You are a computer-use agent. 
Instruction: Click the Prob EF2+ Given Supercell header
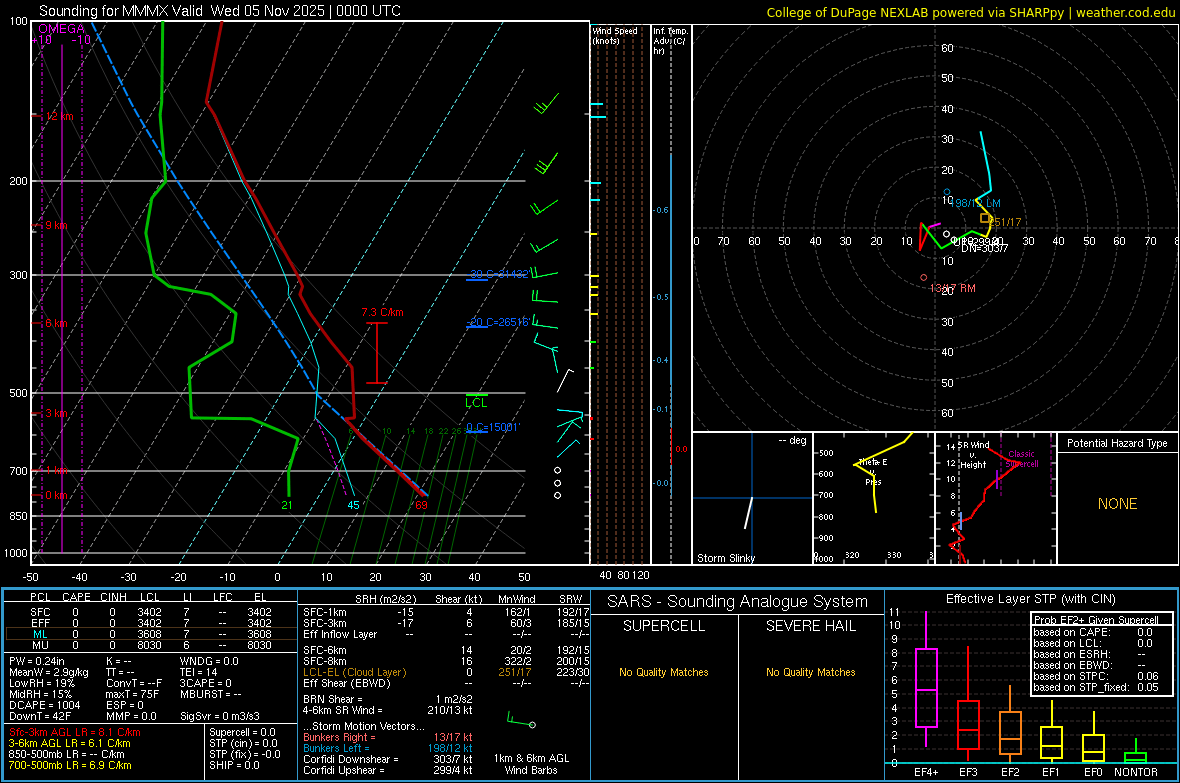1096,620
